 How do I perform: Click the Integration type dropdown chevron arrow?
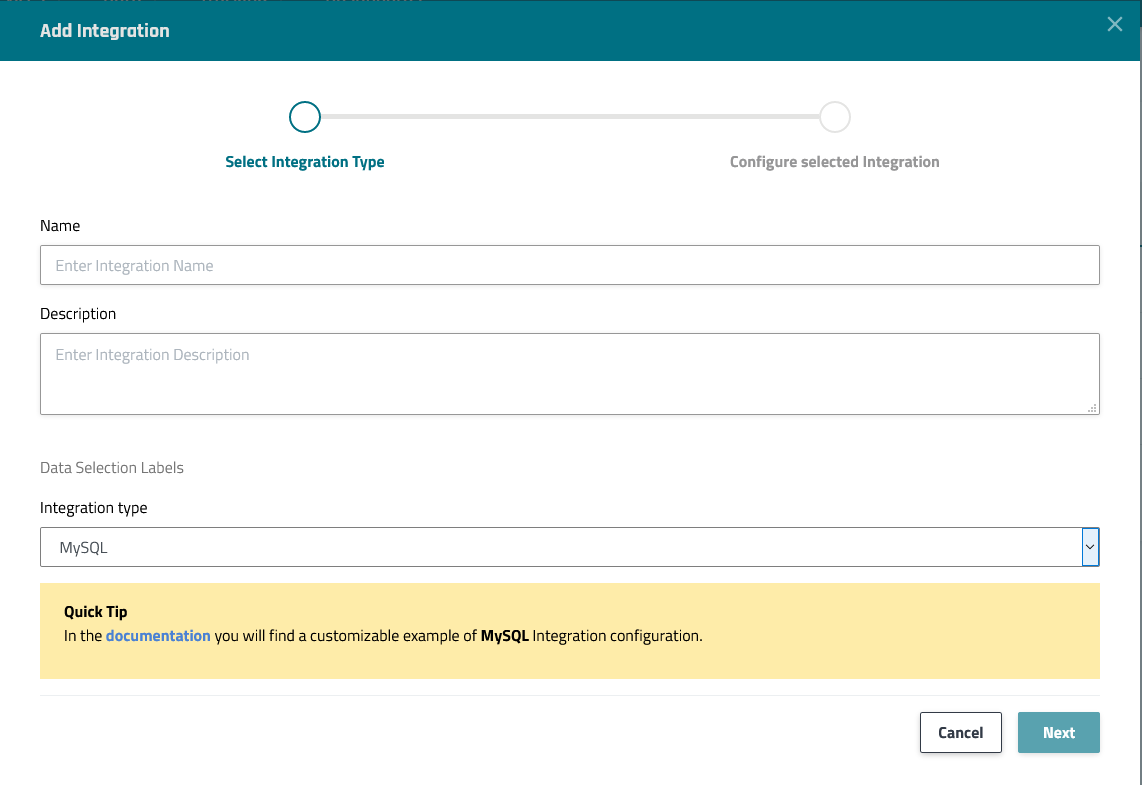point(1090,548)
